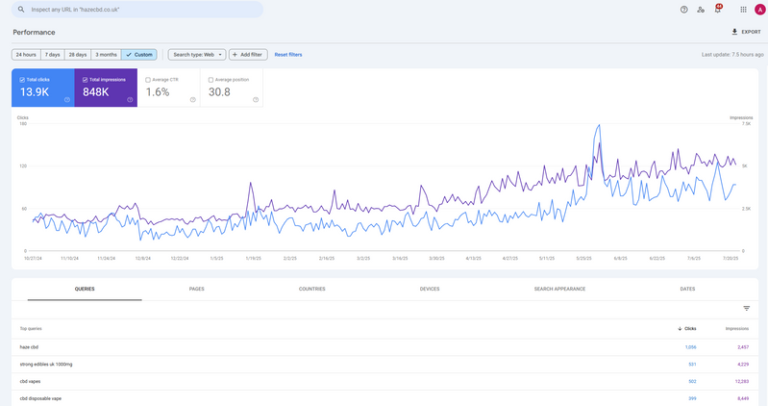Click the help icon on Total impressions card
Image resolution: width=768 pixels, height=406 pixels.
130,99
